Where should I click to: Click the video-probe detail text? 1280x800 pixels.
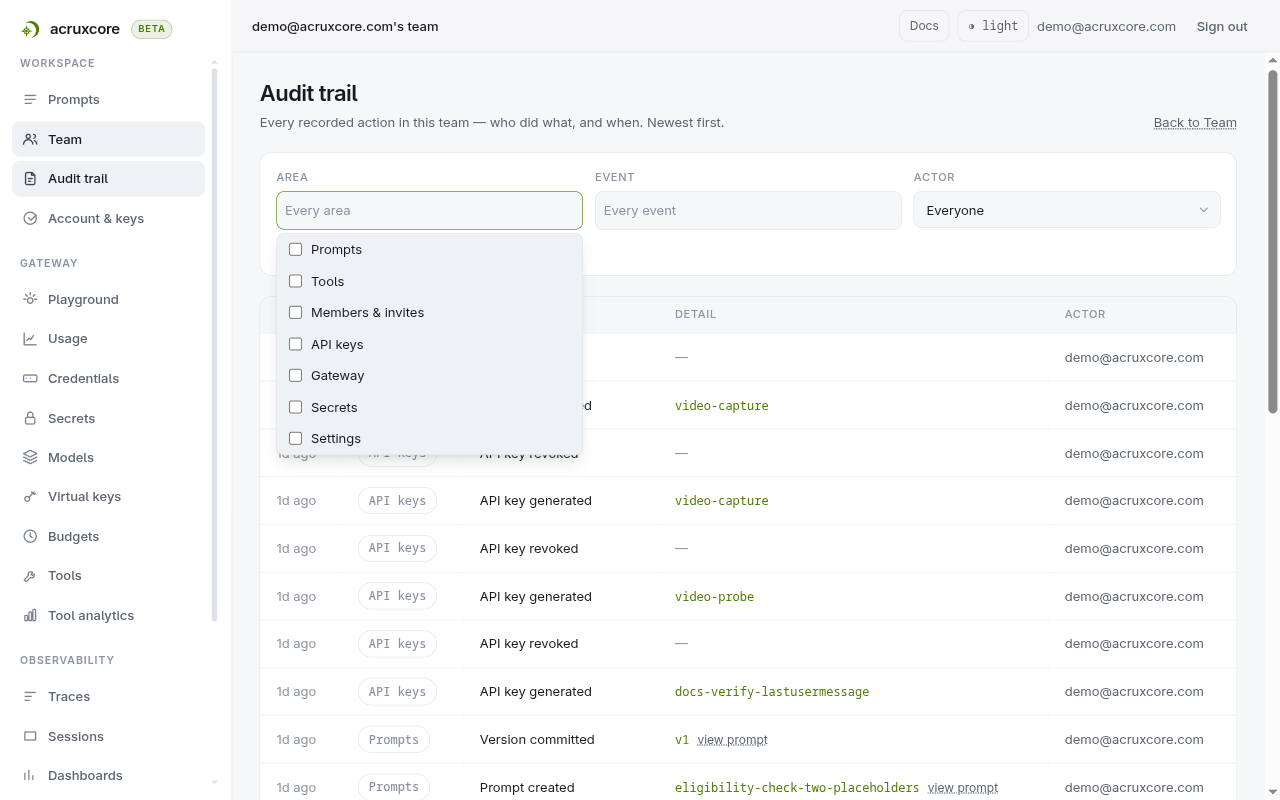point(714,597)
